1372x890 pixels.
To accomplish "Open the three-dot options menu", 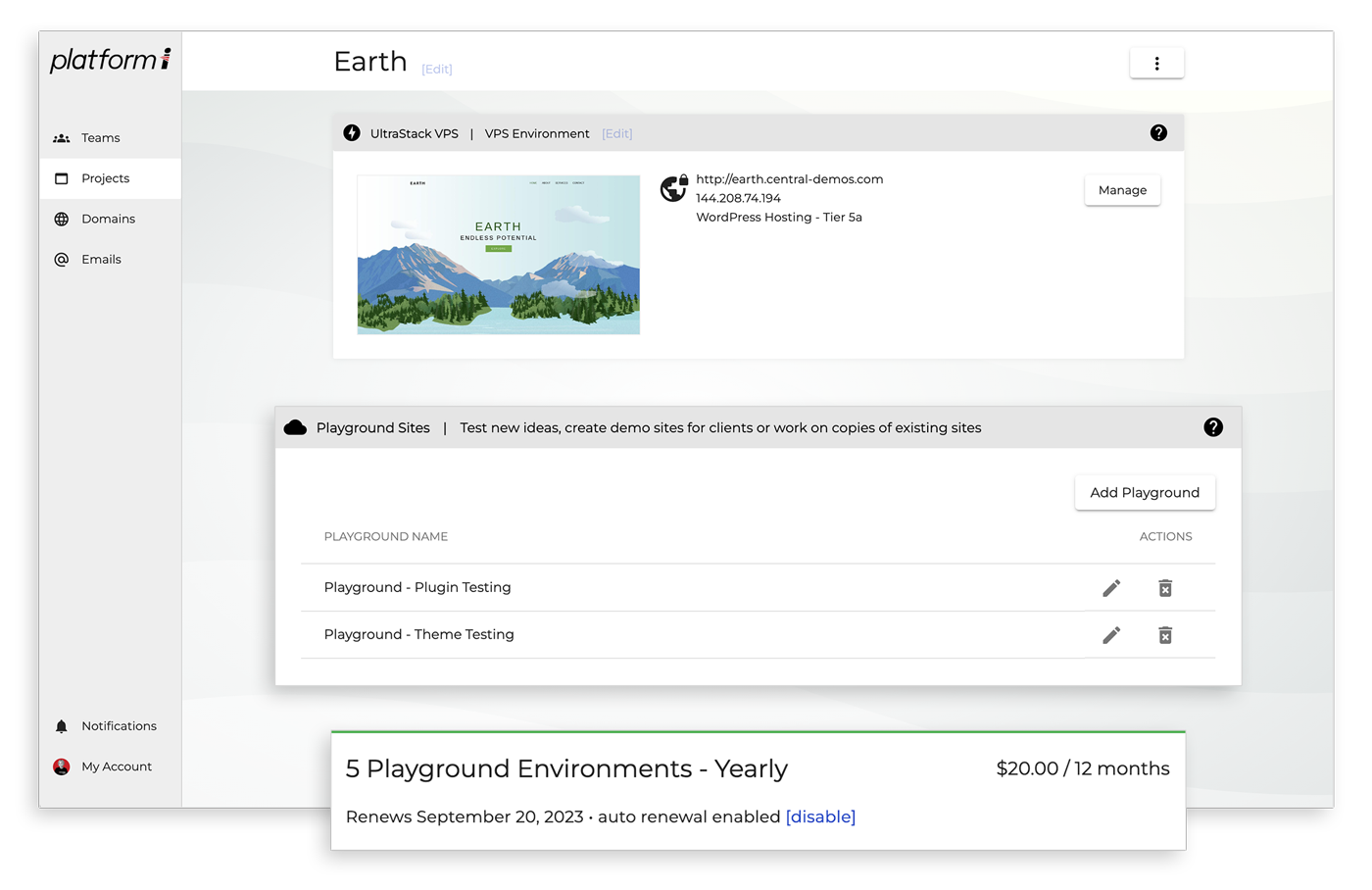I will tap(1156, 64).
